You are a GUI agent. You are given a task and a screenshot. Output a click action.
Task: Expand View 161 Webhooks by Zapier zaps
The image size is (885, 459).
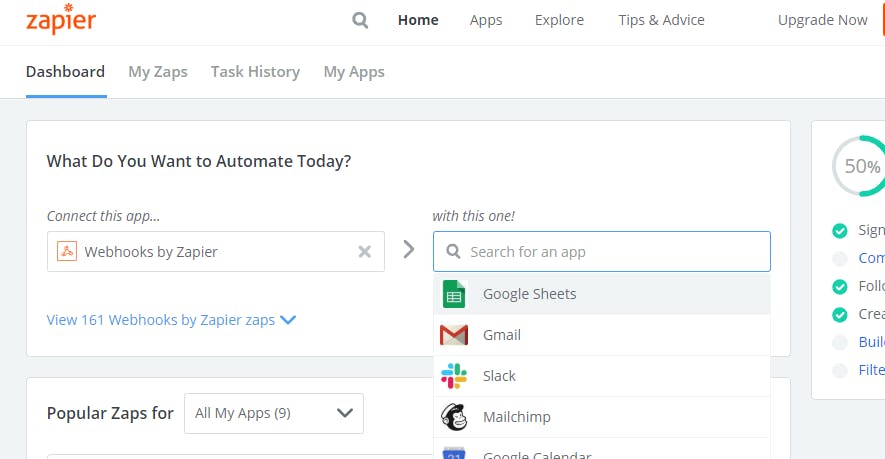point(171,320)
